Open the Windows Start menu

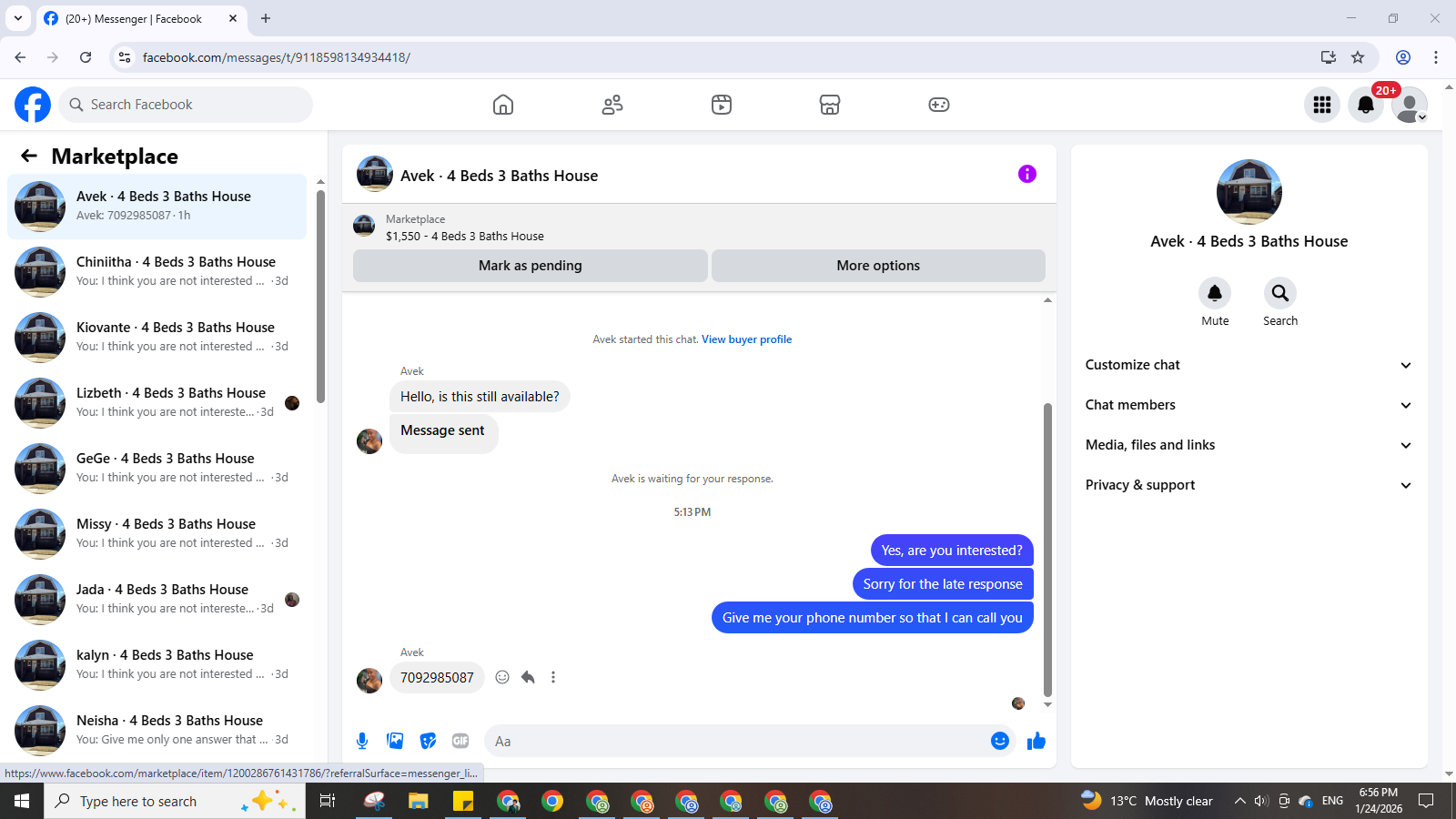(x=22, y=801)
